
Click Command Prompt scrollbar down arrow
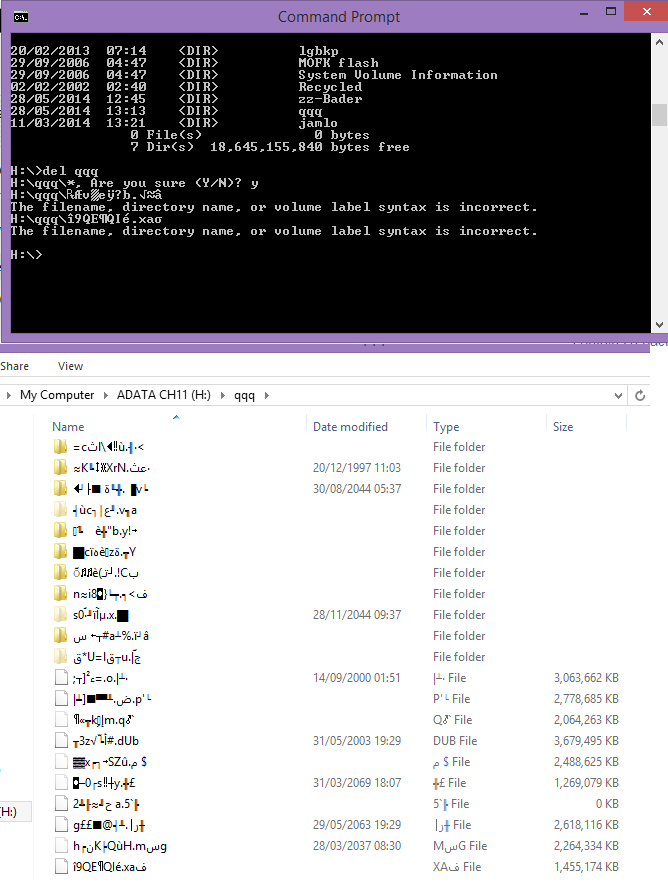[659, 324]
